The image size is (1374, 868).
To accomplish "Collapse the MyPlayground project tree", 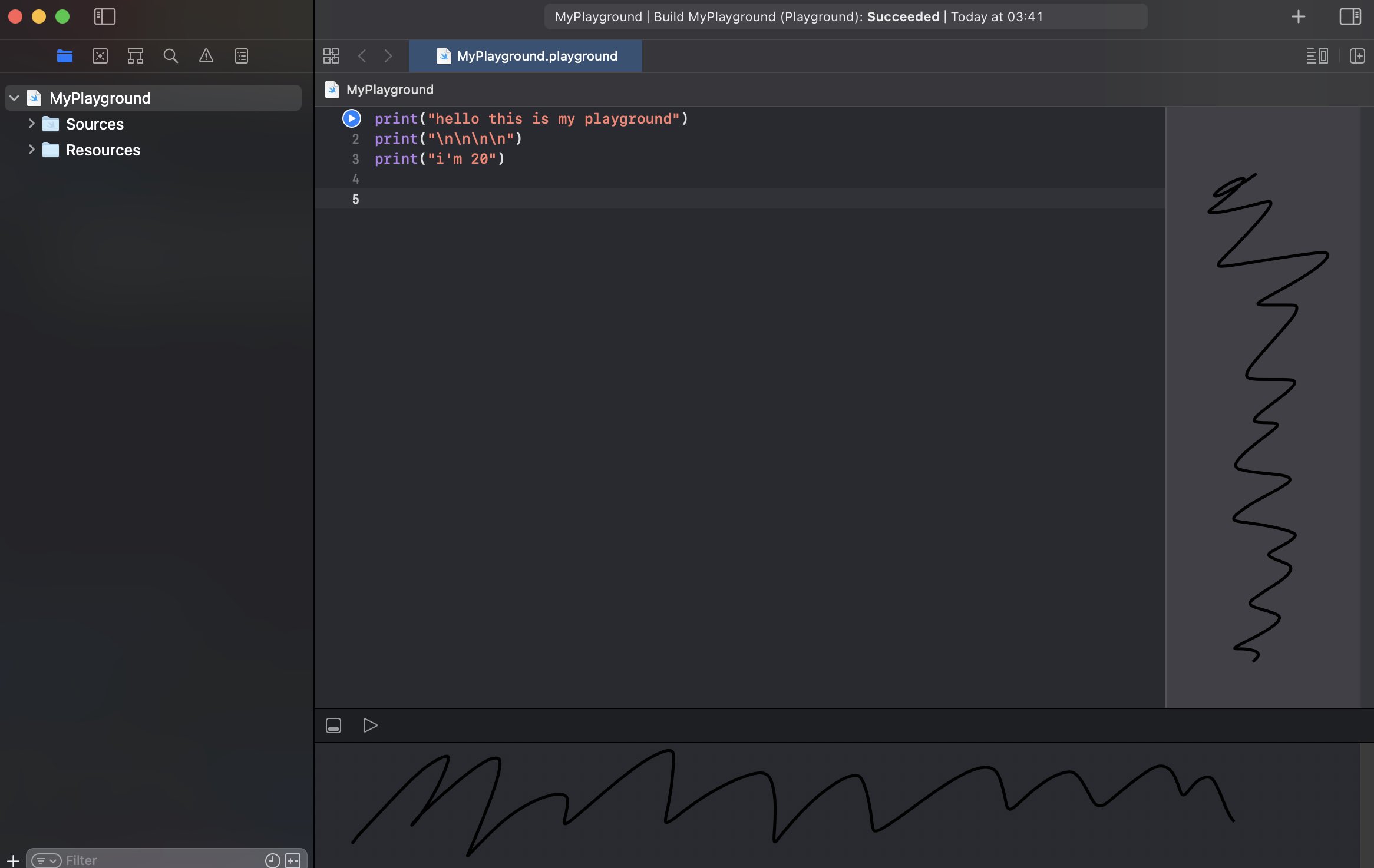I will point(15,98).
